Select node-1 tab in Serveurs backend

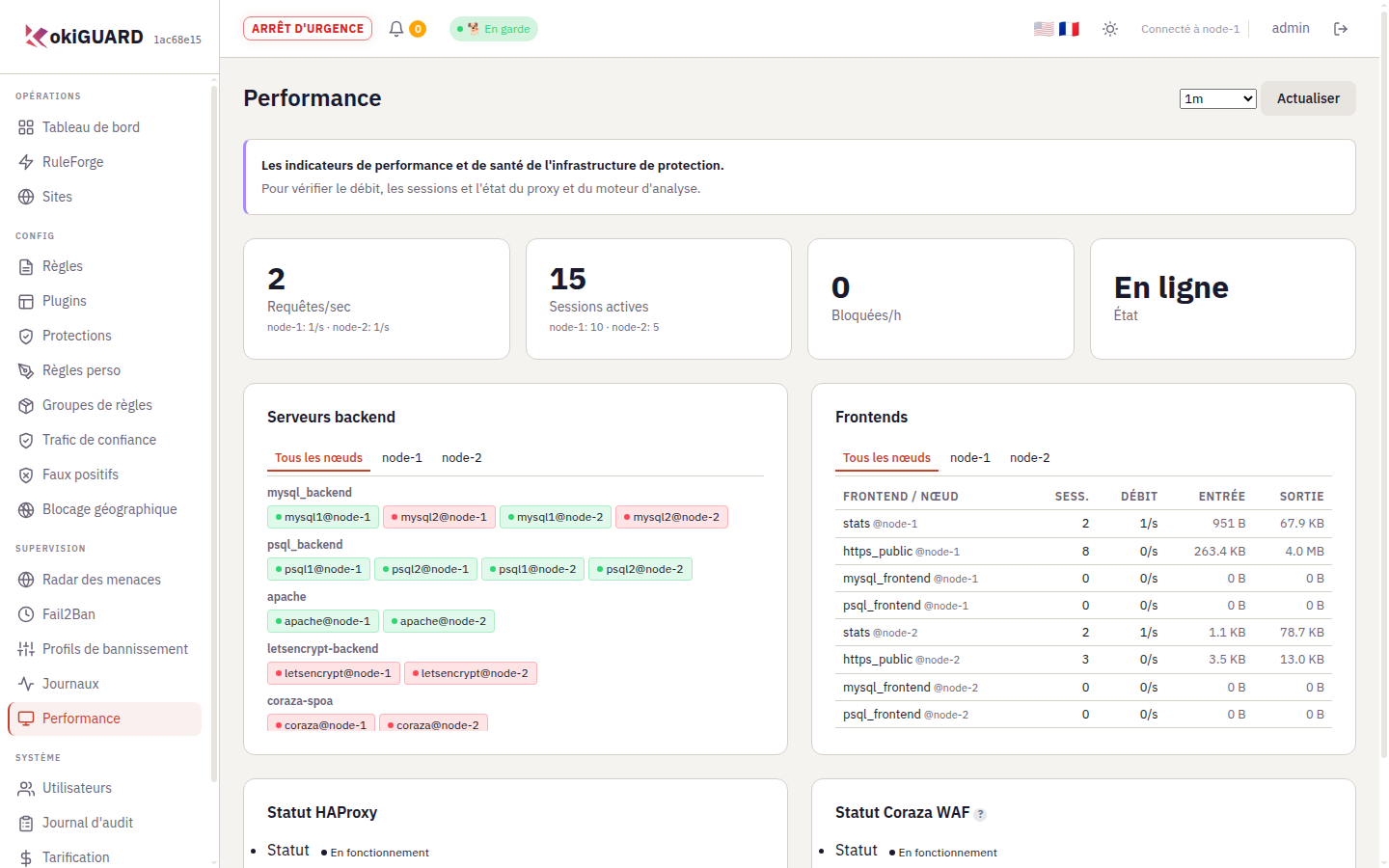coord(402,458)
